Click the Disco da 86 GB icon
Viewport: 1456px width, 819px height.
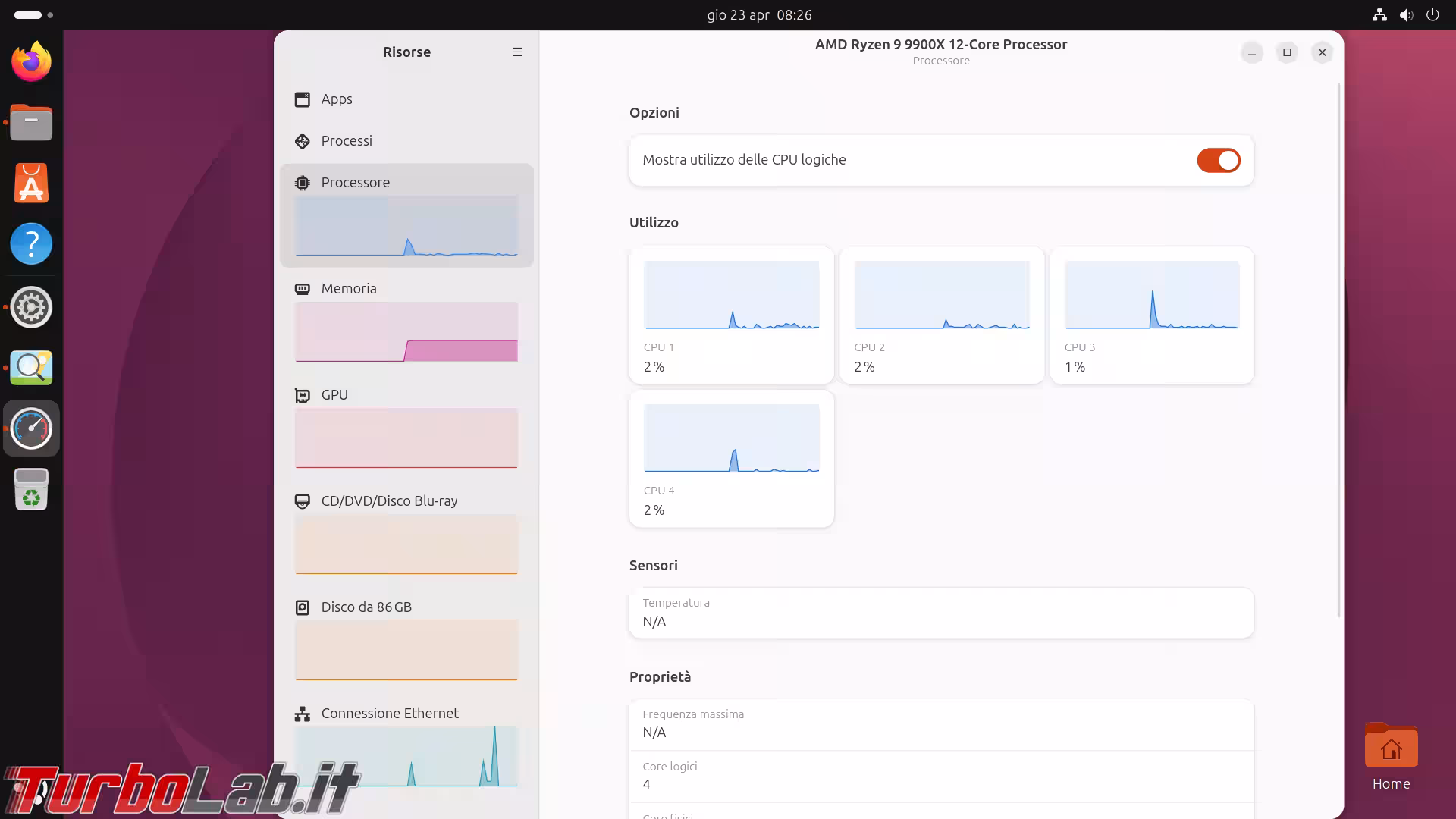303,607
